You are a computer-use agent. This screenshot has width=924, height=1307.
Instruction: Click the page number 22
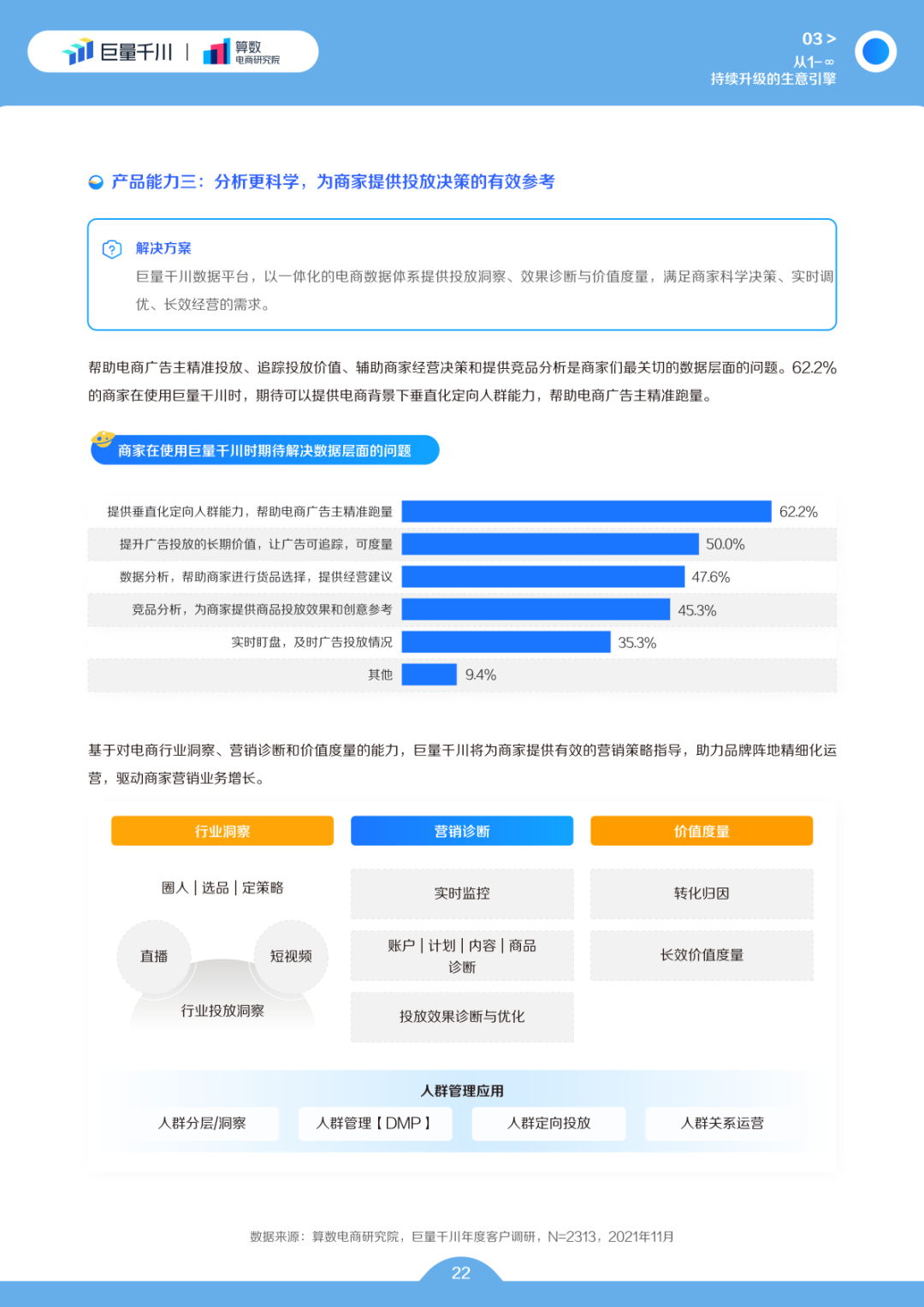tap(461, 1273)
